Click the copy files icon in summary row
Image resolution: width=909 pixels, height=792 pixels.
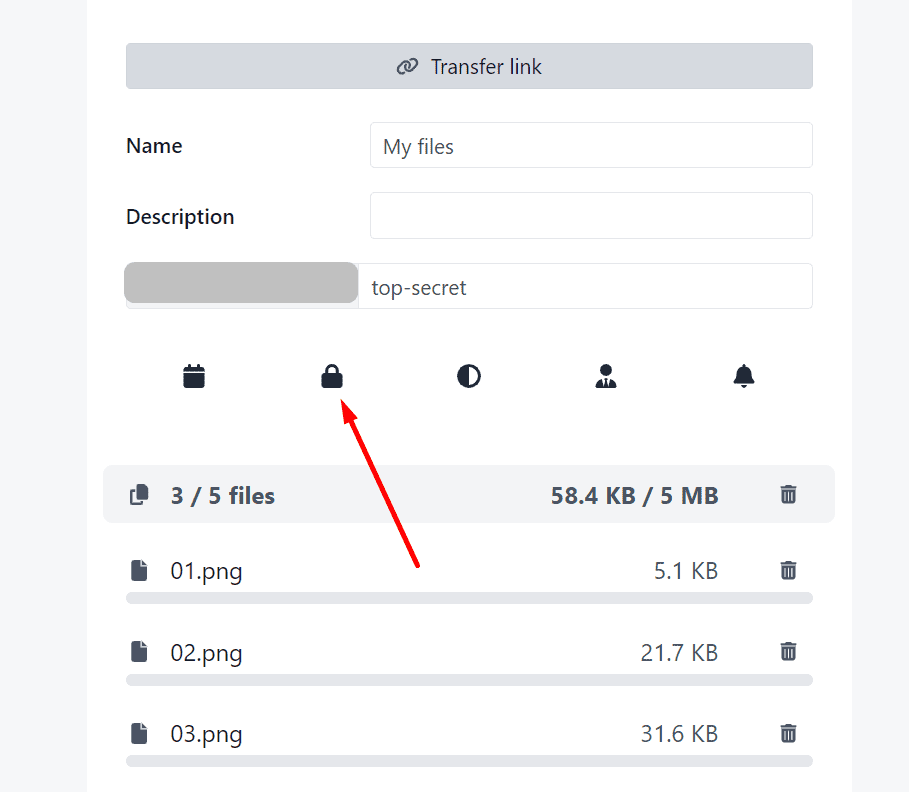[140, 494]
